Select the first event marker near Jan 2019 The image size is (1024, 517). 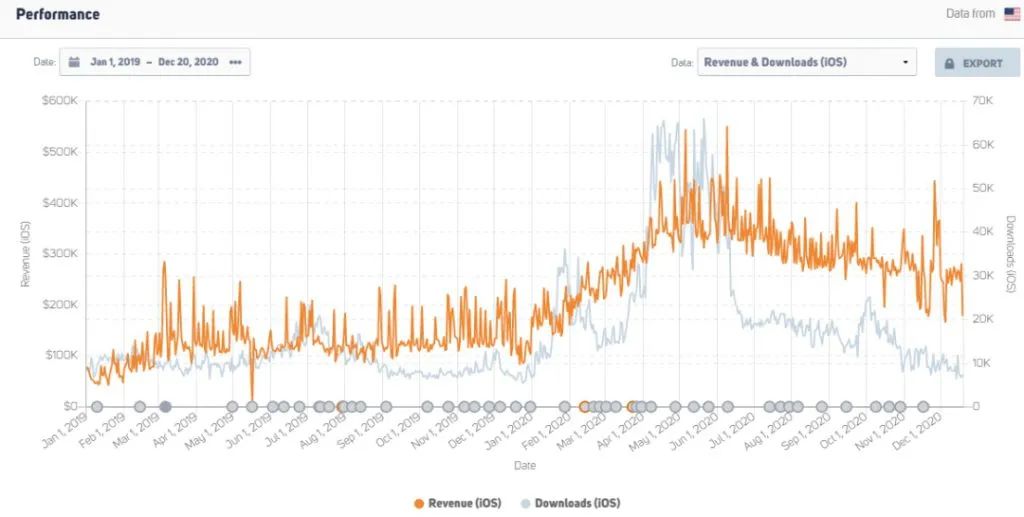pyautogui.click(x=97, y=407)
